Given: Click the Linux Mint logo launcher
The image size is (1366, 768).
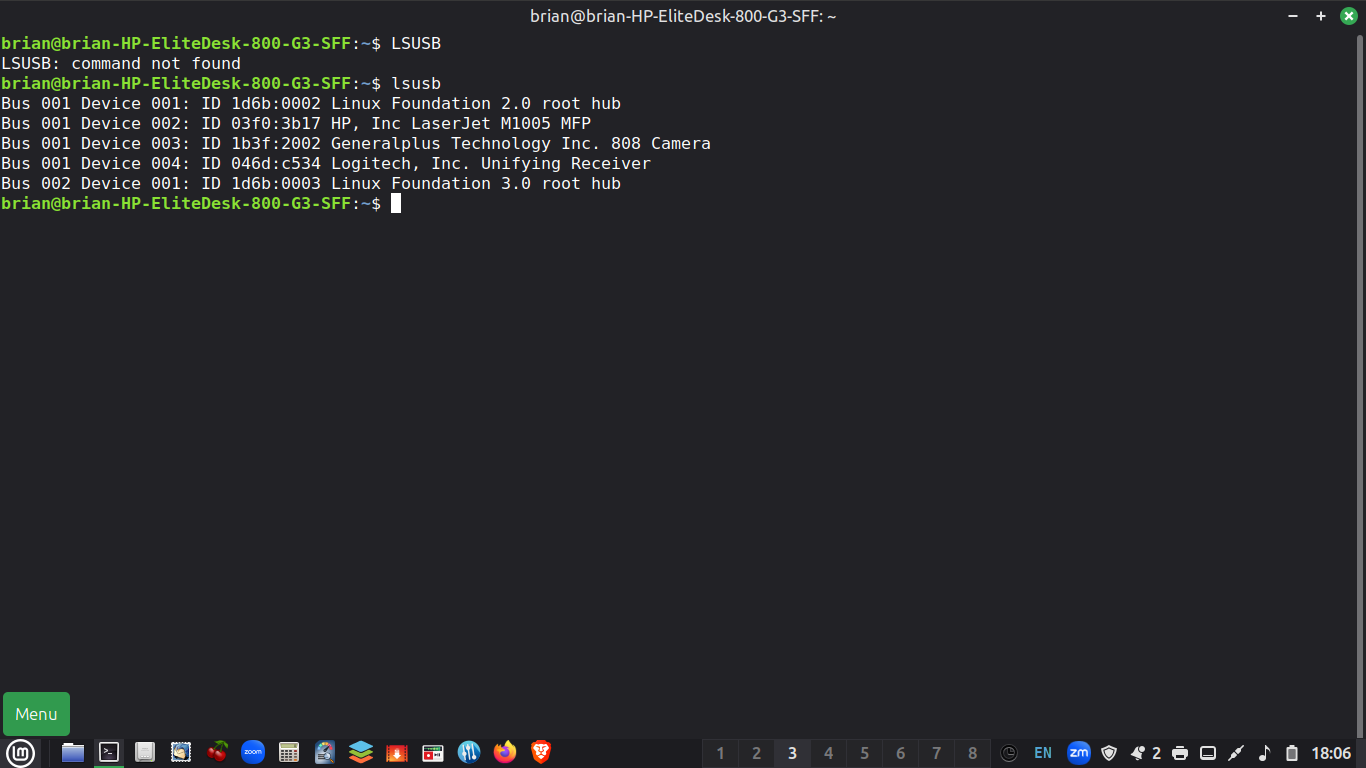Looking at the screenshot, I should [x=21, y=752].
